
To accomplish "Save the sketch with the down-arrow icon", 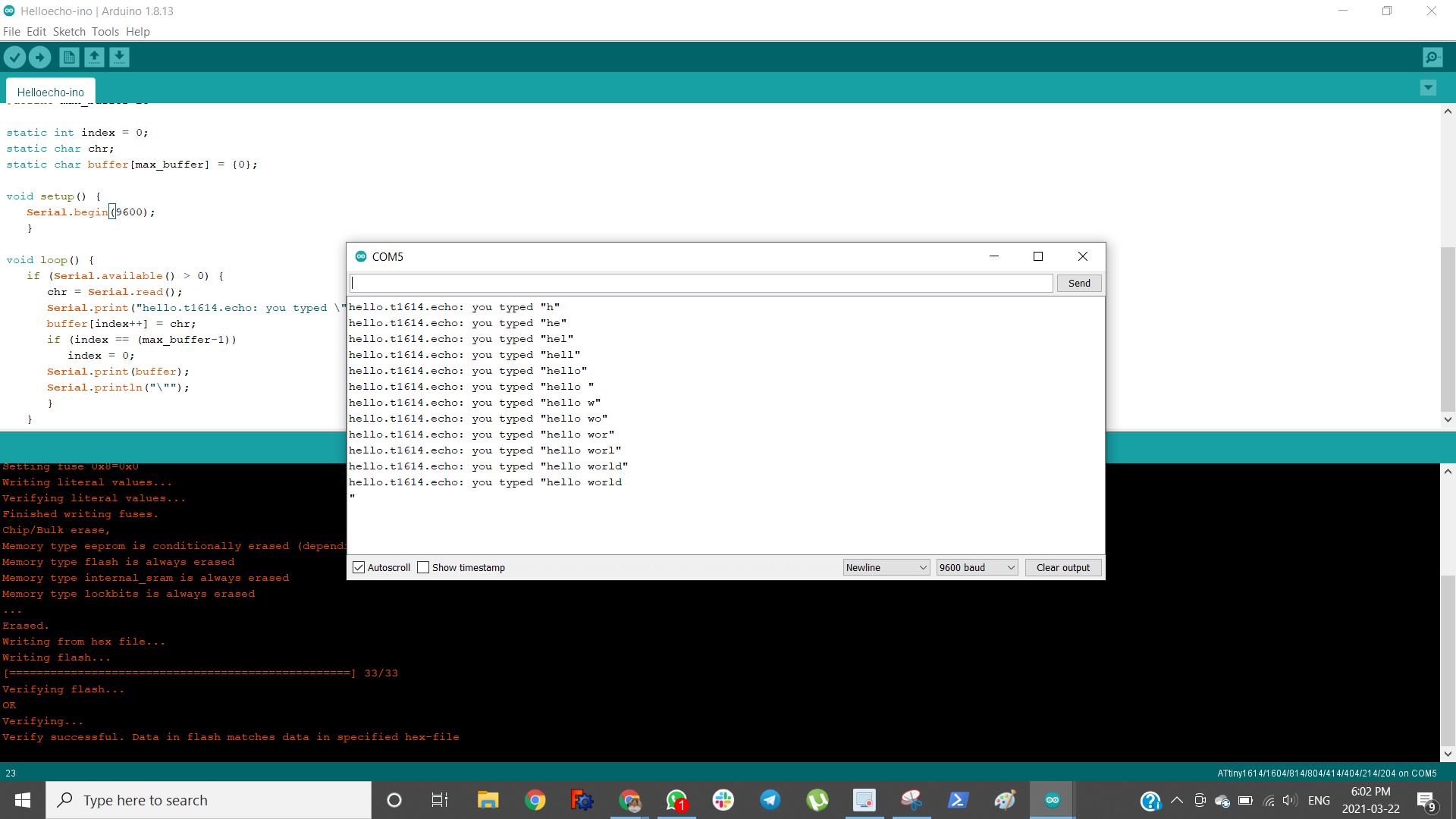I will tap(119, 57).
